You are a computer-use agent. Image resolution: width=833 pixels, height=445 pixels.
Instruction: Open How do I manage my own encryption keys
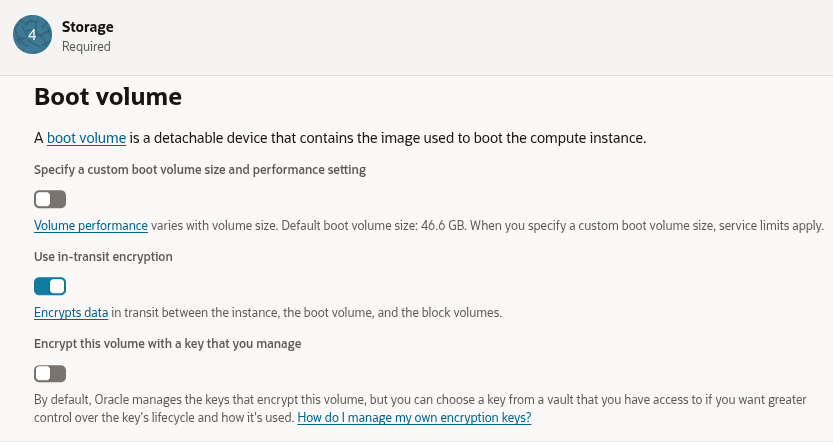click(414, 418)
